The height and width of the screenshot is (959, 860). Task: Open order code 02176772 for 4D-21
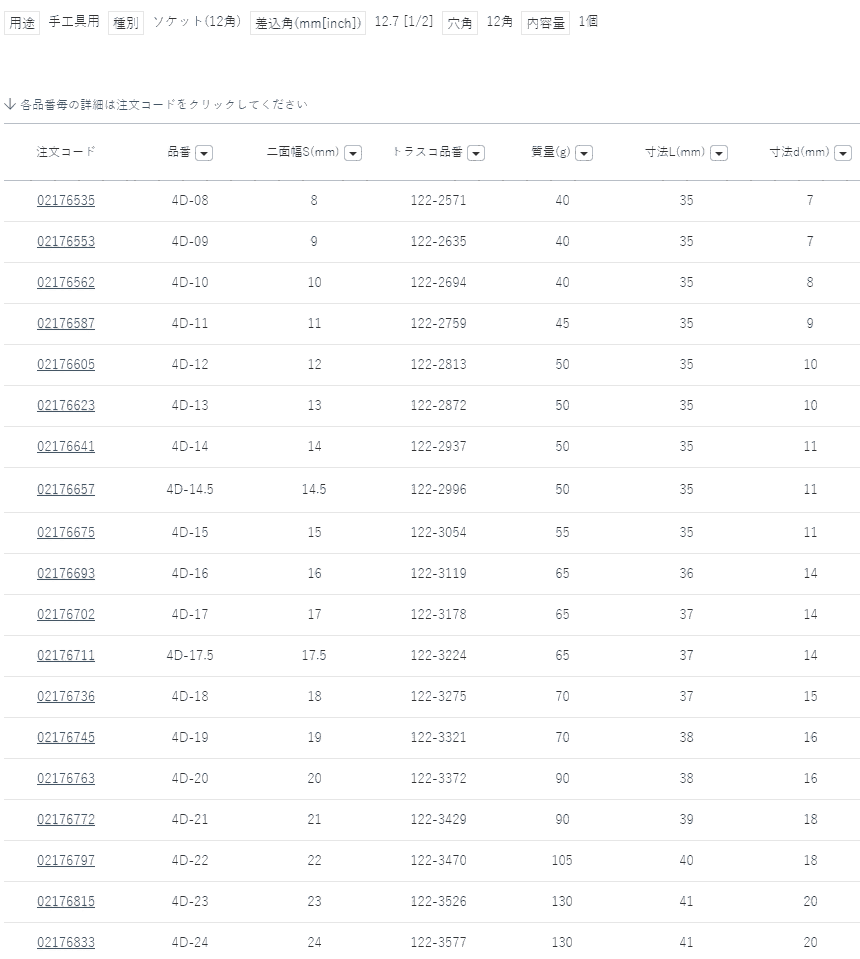tap(66, 819)
